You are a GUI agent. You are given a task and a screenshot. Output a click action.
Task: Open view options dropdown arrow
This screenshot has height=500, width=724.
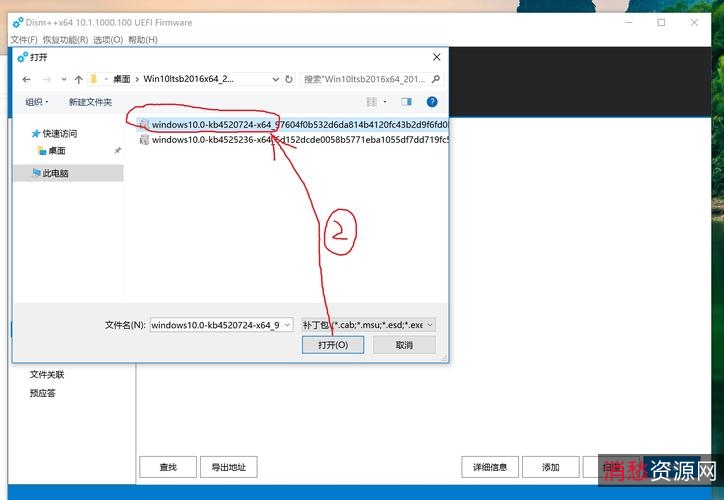pos(385,102)
